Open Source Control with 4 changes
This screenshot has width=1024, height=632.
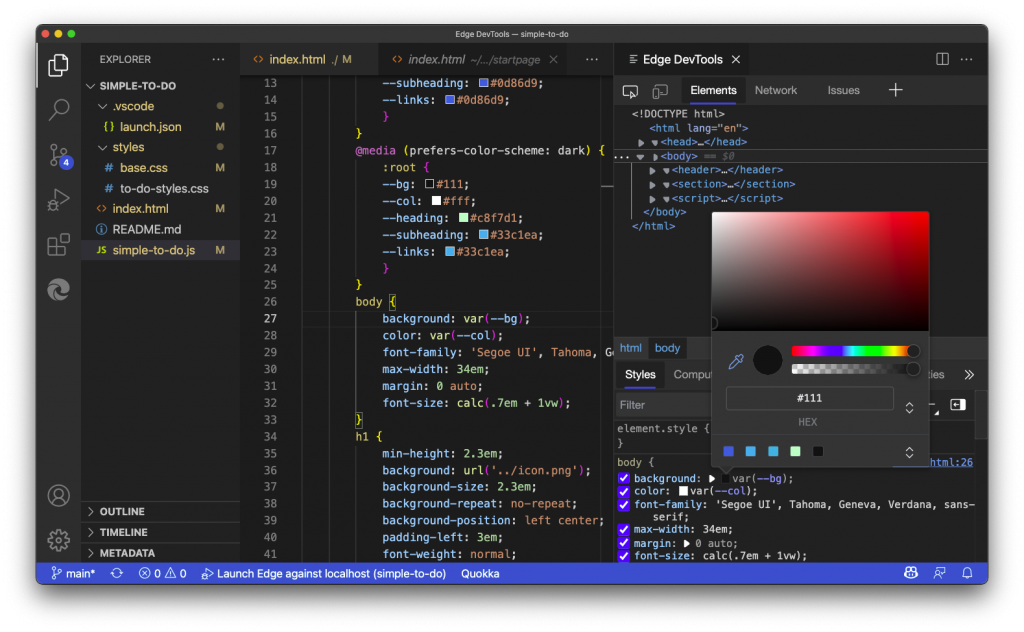(x=59, y=155)
